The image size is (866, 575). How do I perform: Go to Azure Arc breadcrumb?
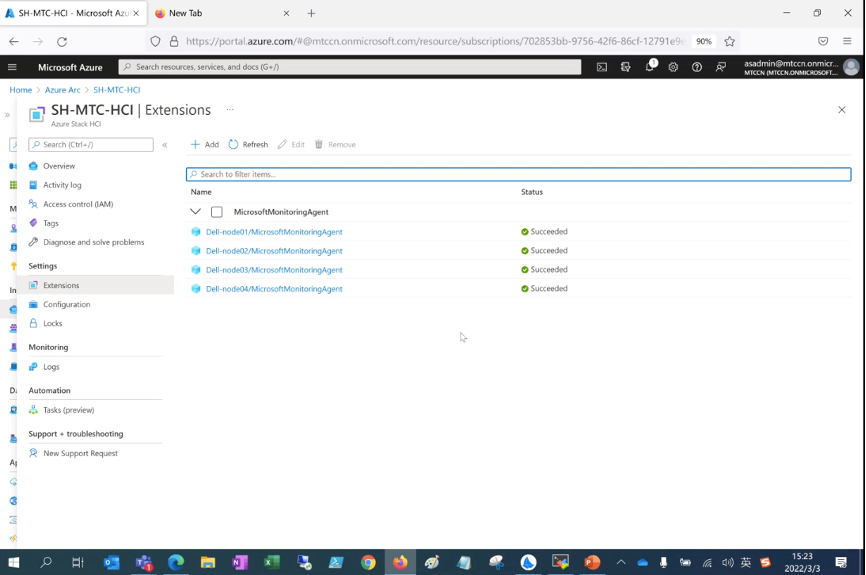coord(62,89)
